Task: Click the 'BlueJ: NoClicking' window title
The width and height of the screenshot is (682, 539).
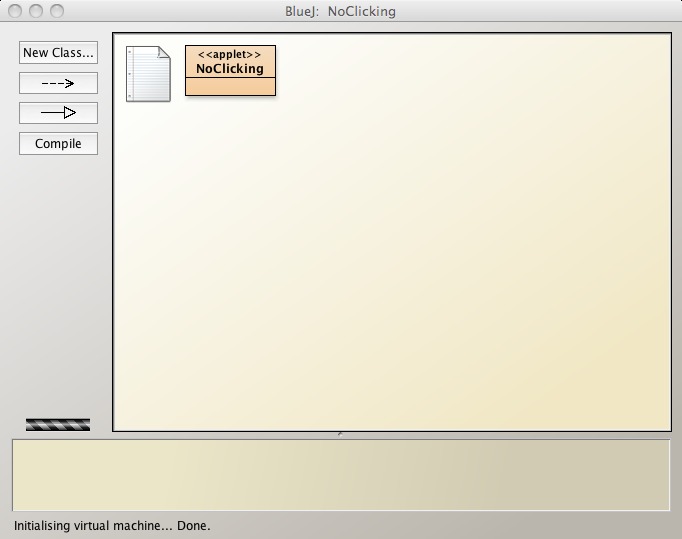Action: (340, 12)
